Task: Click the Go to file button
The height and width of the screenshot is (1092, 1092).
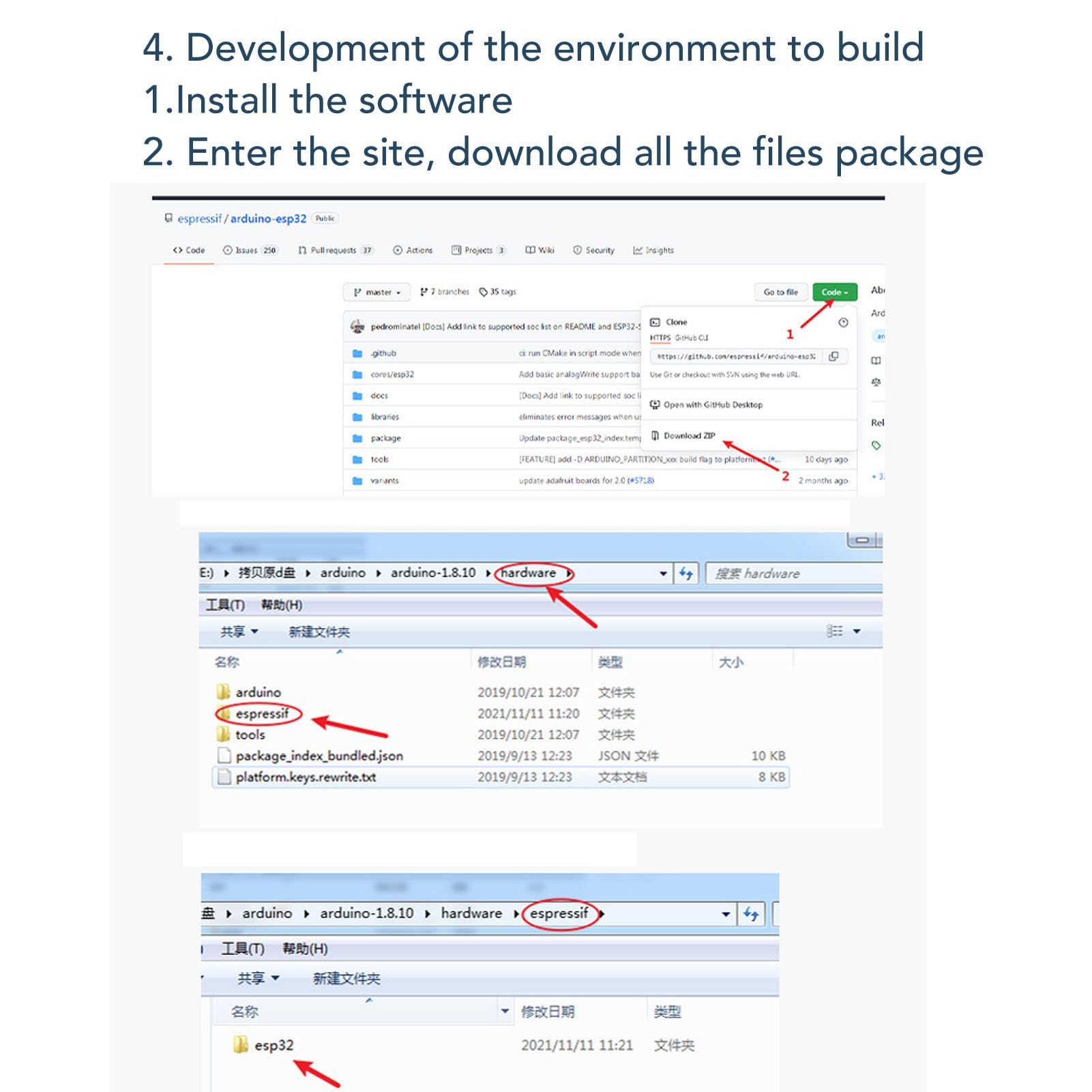Action: (x=780, y=292)
